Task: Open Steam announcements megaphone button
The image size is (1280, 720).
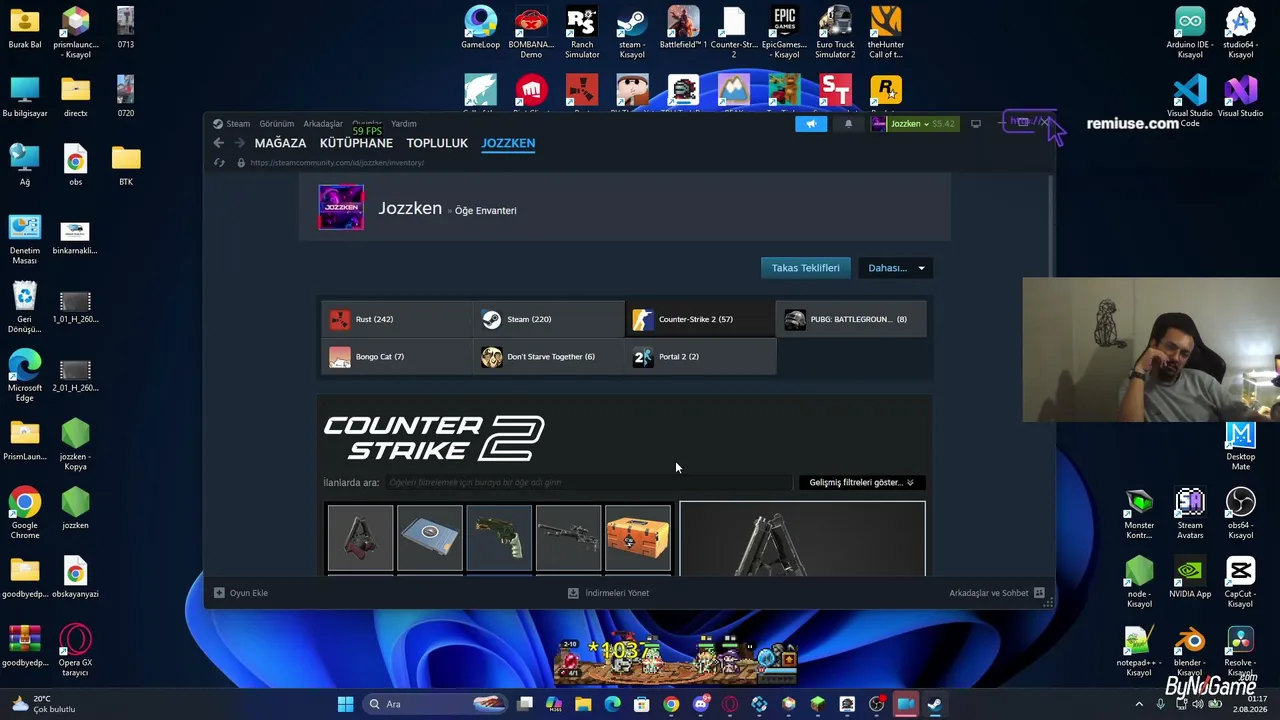Action: pyautogui.click(x=811, y=124)
